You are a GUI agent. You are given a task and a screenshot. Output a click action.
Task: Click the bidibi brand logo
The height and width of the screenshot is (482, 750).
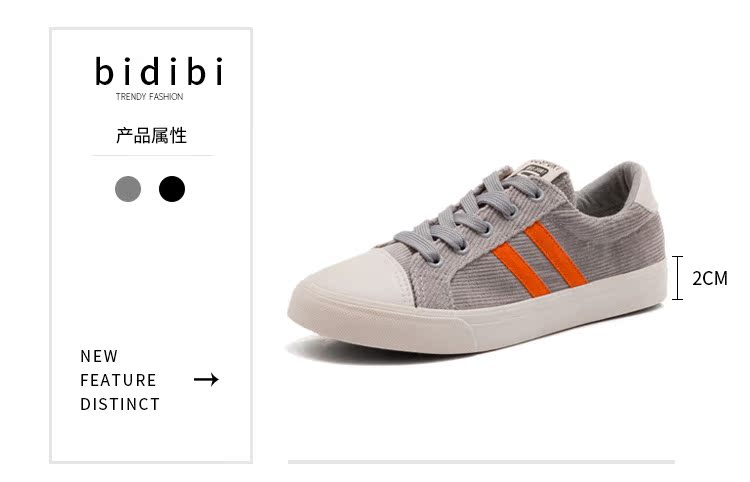tap(159, 71)
